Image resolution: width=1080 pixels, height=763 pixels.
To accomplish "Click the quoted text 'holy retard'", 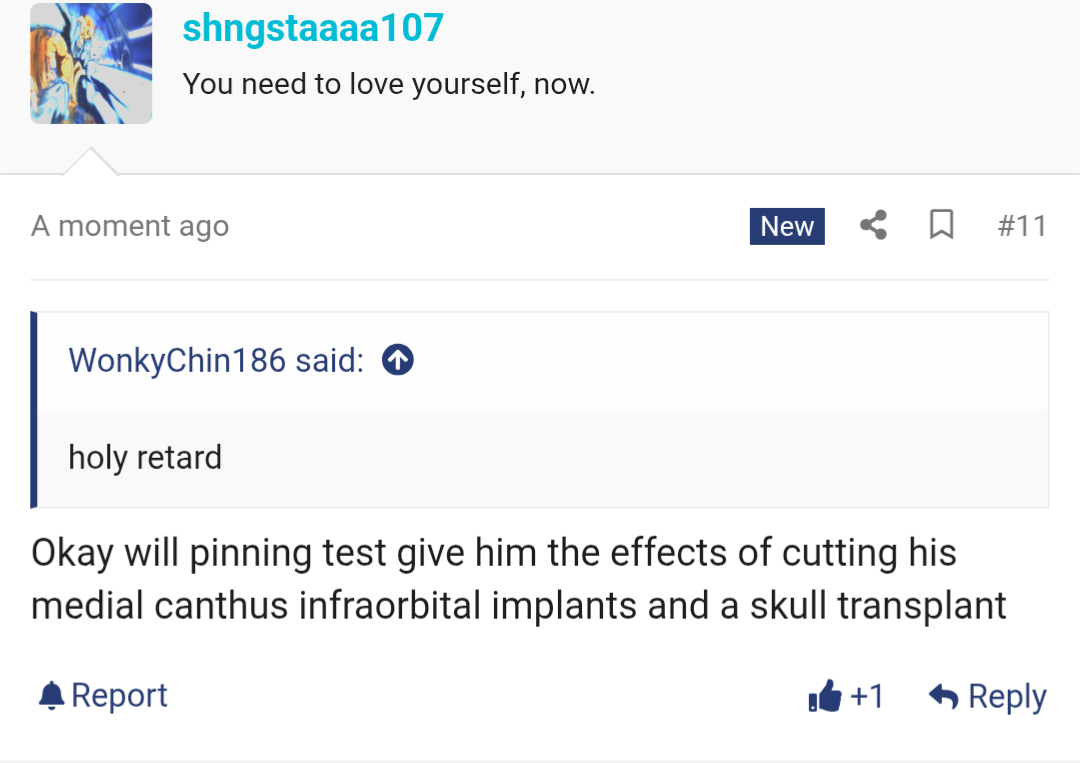I will click(145, 458).
